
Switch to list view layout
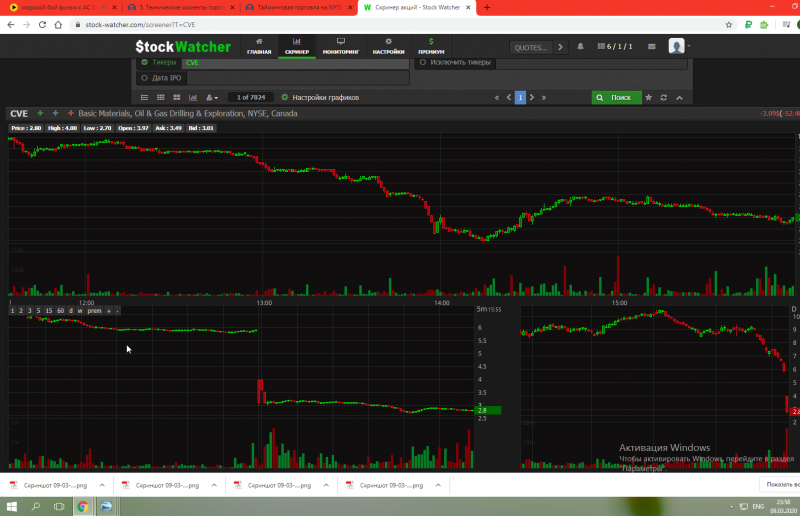coord(144,97)
